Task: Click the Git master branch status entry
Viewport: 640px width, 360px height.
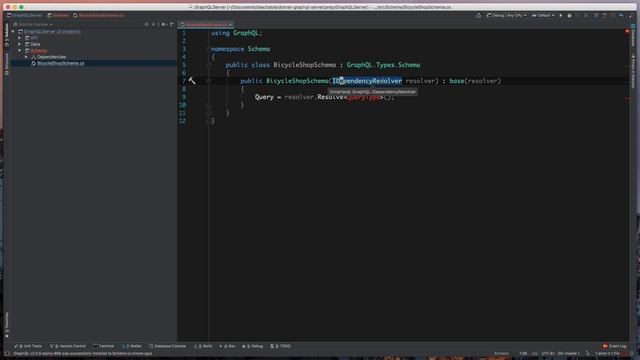Action: (569, 353)
